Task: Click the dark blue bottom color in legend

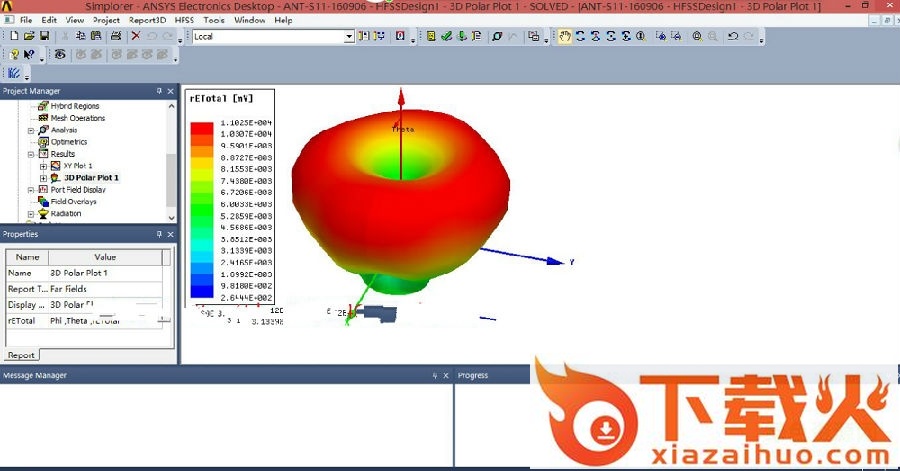Action: [201, 291]
